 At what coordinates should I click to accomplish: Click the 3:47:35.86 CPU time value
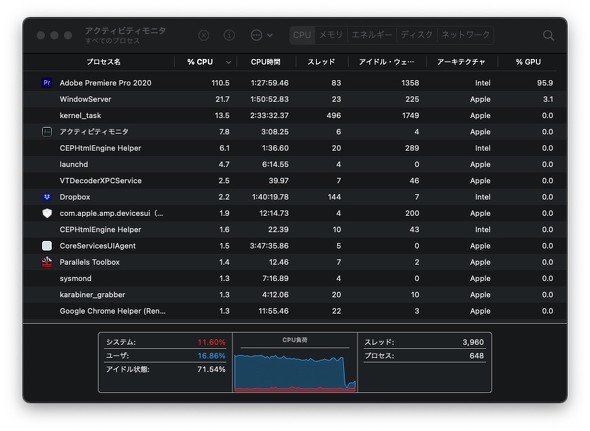[x=269, y=246]
